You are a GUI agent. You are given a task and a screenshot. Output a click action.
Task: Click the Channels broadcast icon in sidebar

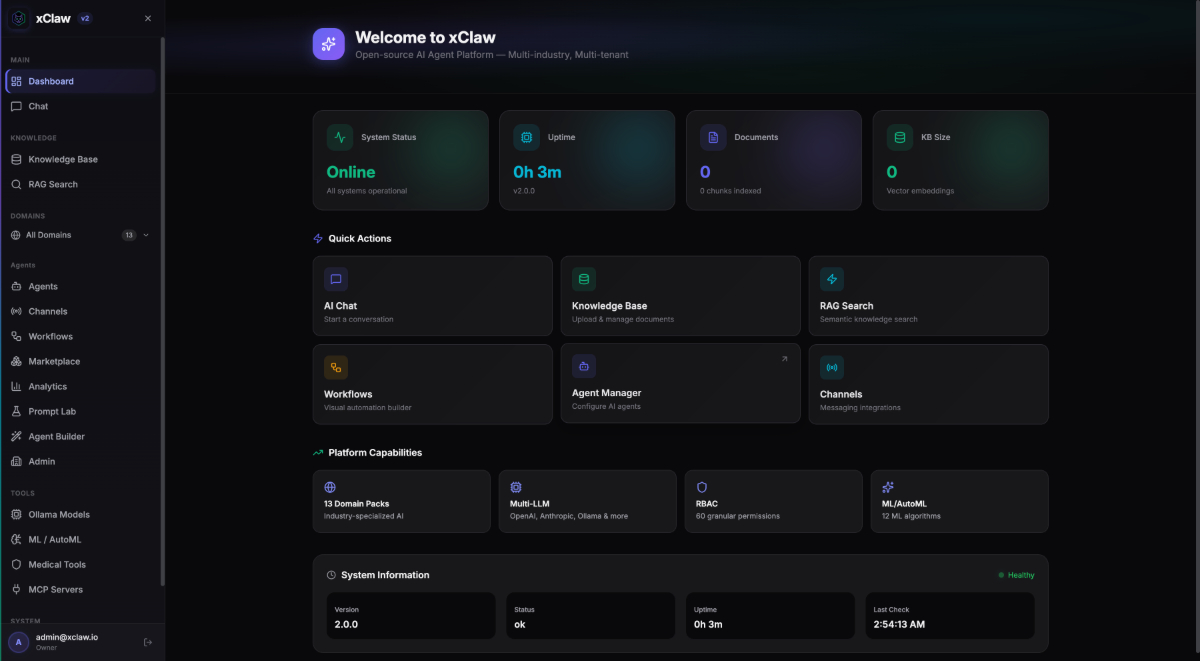tap(16, 311)
